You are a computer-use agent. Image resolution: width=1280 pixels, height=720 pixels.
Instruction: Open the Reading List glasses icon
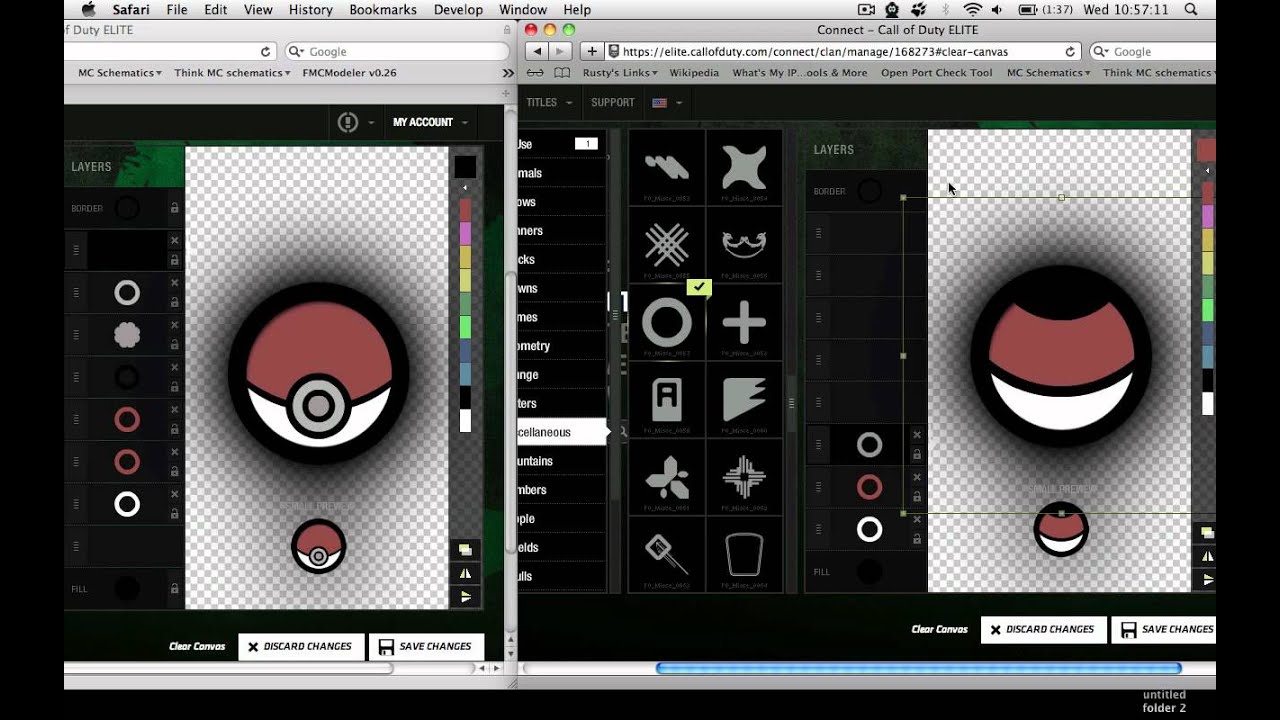536,72
